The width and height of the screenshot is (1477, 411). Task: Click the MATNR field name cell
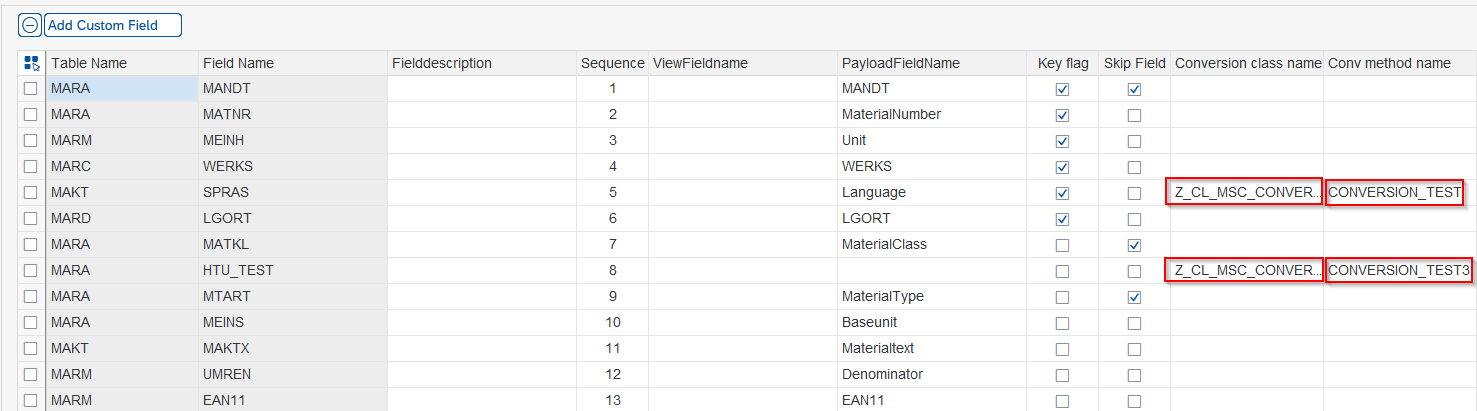coord(292,115)
